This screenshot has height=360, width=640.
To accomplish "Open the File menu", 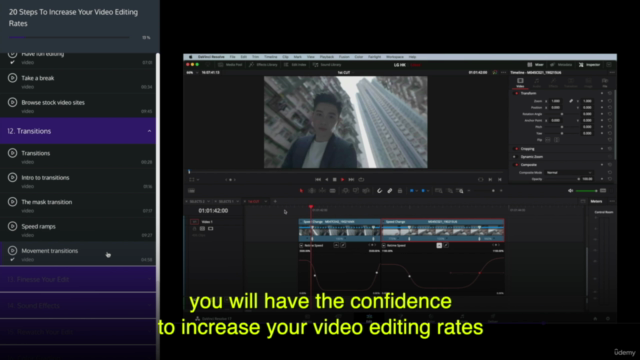I will (232, 57).
